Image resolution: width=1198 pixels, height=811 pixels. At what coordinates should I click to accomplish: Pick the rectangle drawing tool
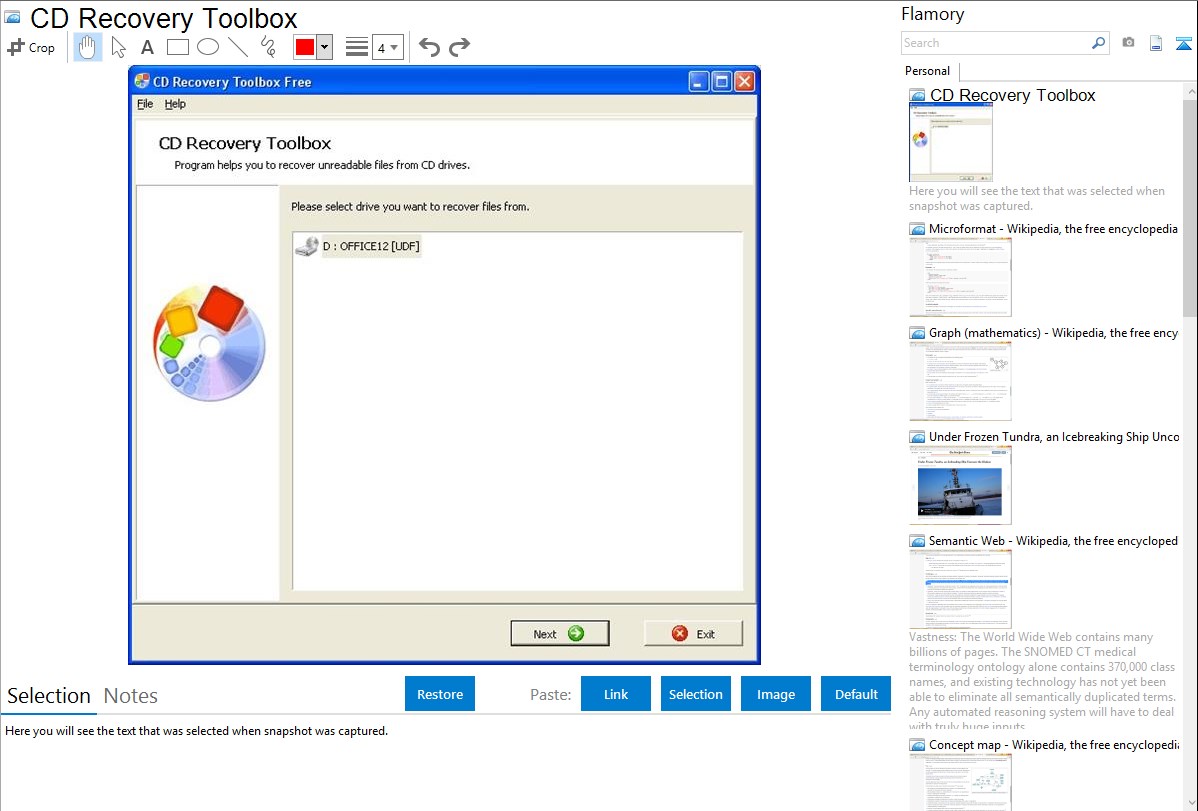point(178,47)
